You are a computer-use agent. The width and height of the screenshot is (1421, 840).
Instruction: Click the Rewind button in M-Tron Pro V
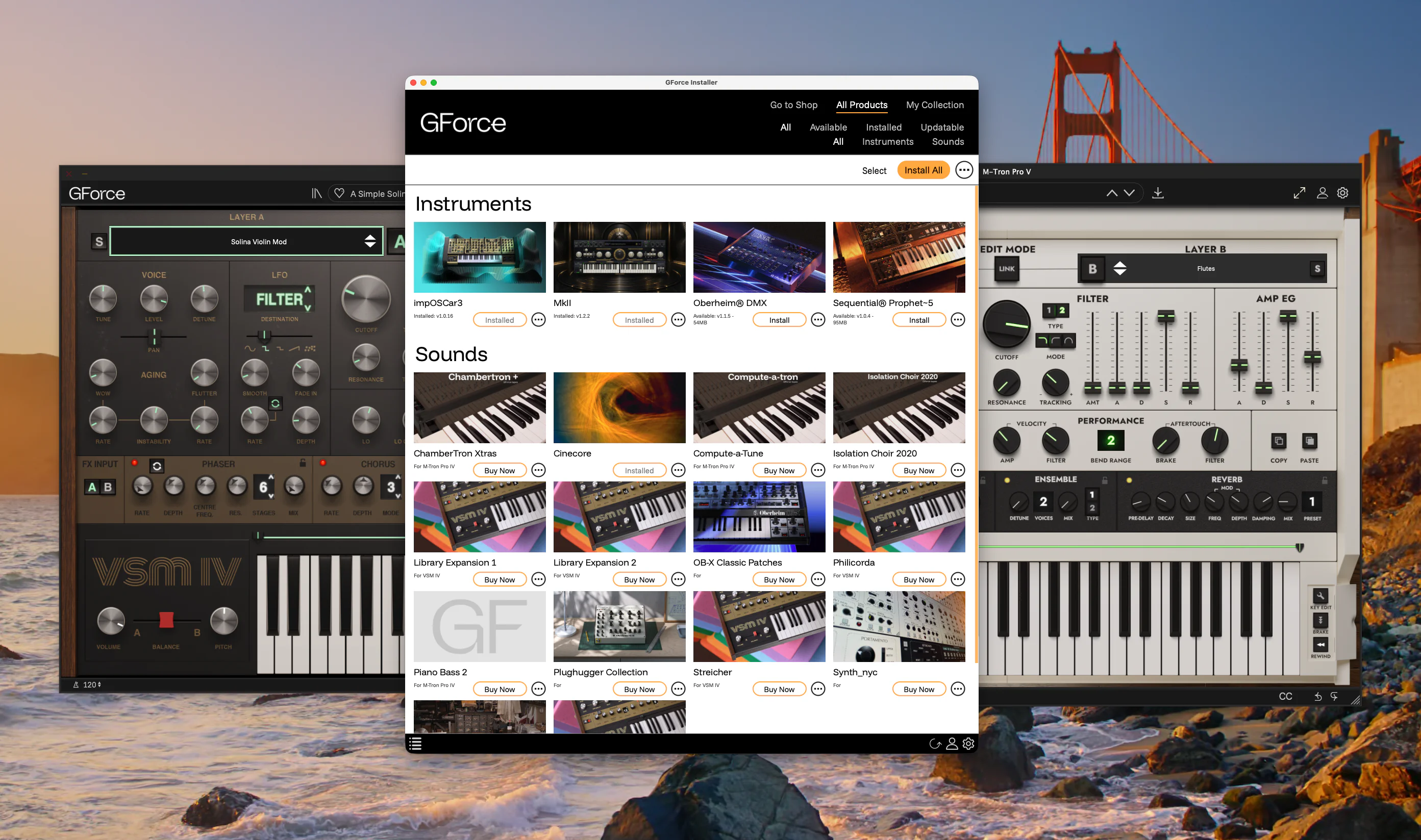click(1320, 645)
